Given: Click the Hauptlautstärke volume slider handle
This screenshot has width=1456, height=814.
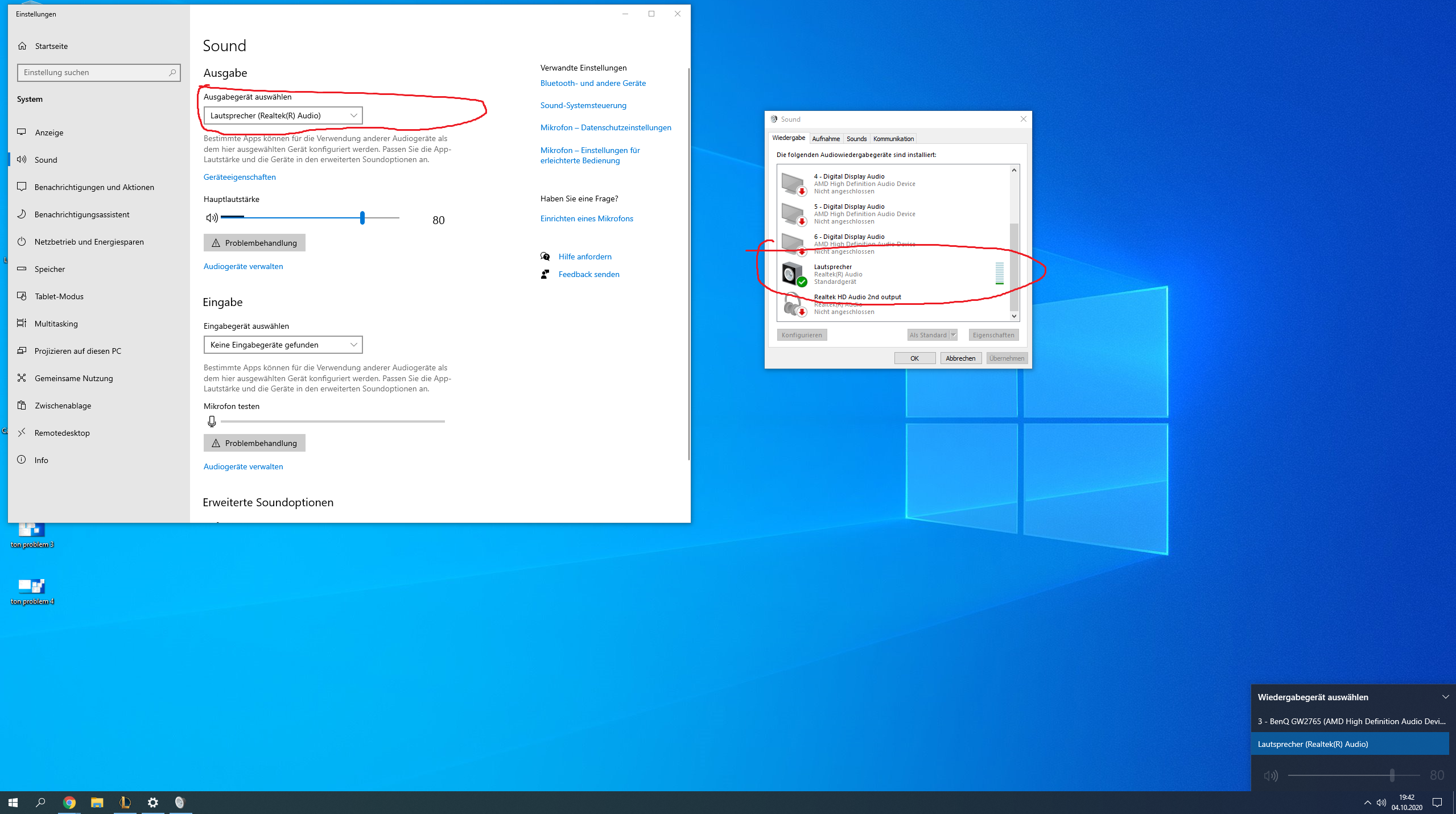Looking at the screenshot, I should tap(362, 218).
